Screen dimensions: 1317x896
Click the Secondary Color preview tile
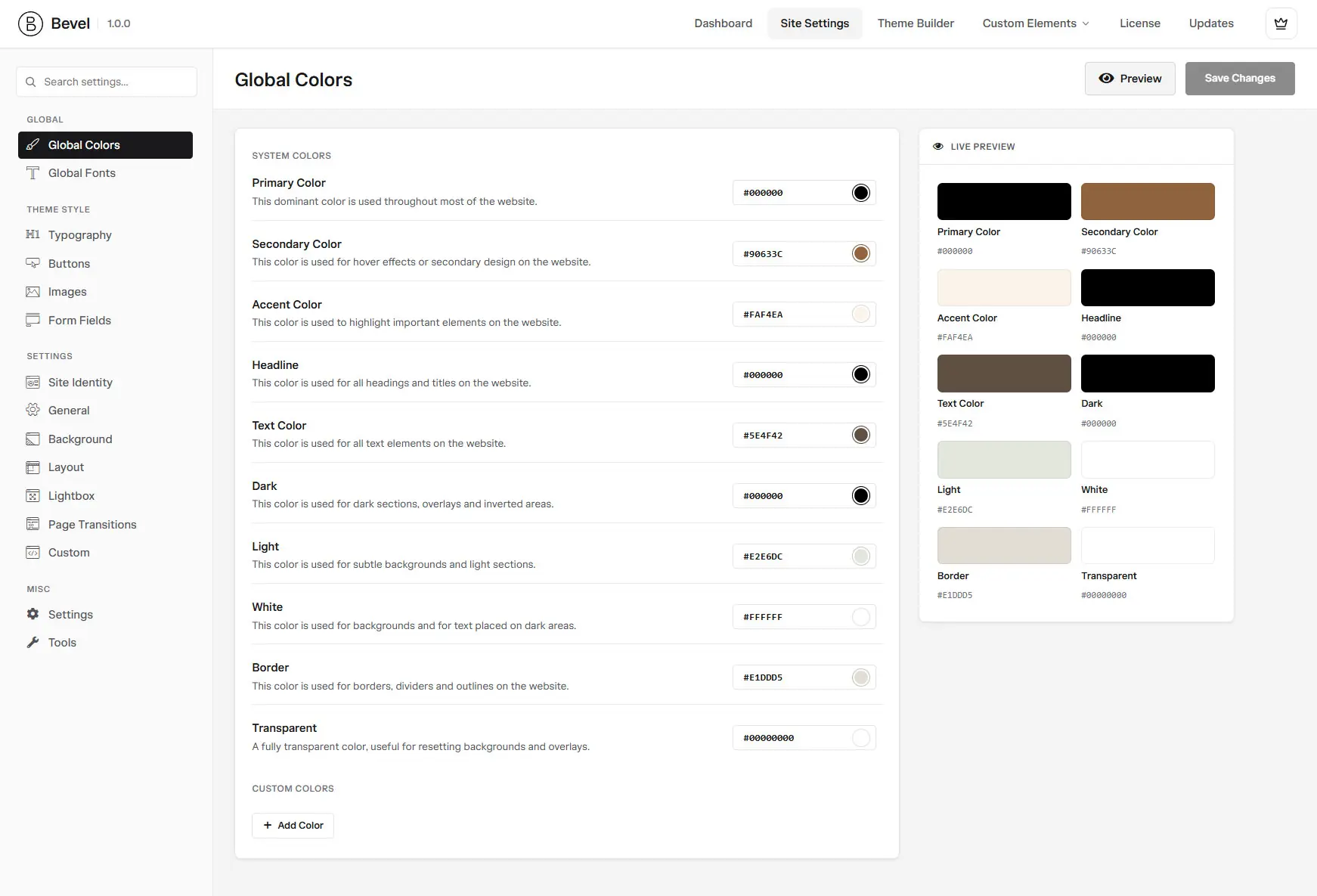pos(1148,201)
